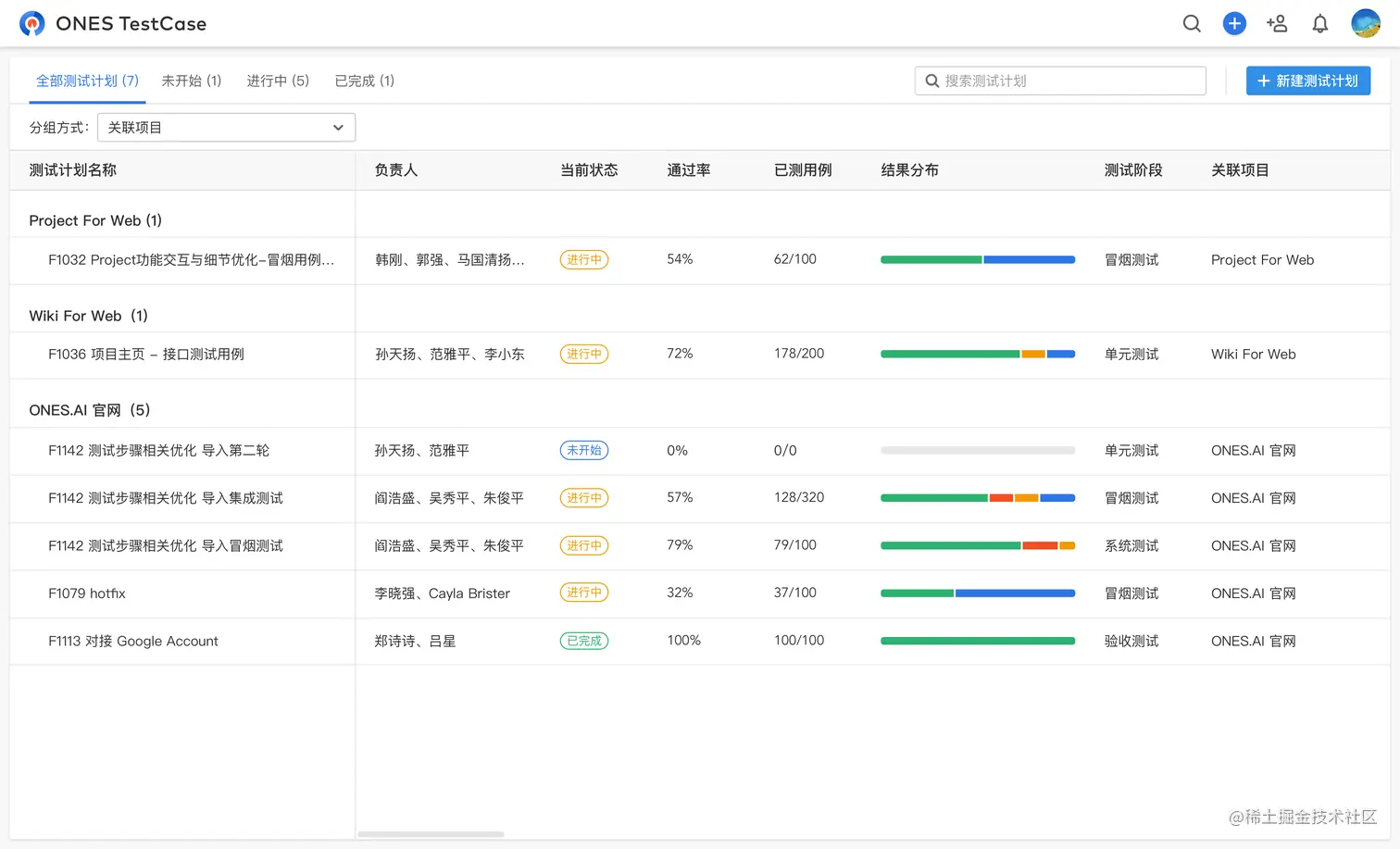Click the 100% pass rate cell
This screenshot has height=849, width=1400.
tap(684, 641)
